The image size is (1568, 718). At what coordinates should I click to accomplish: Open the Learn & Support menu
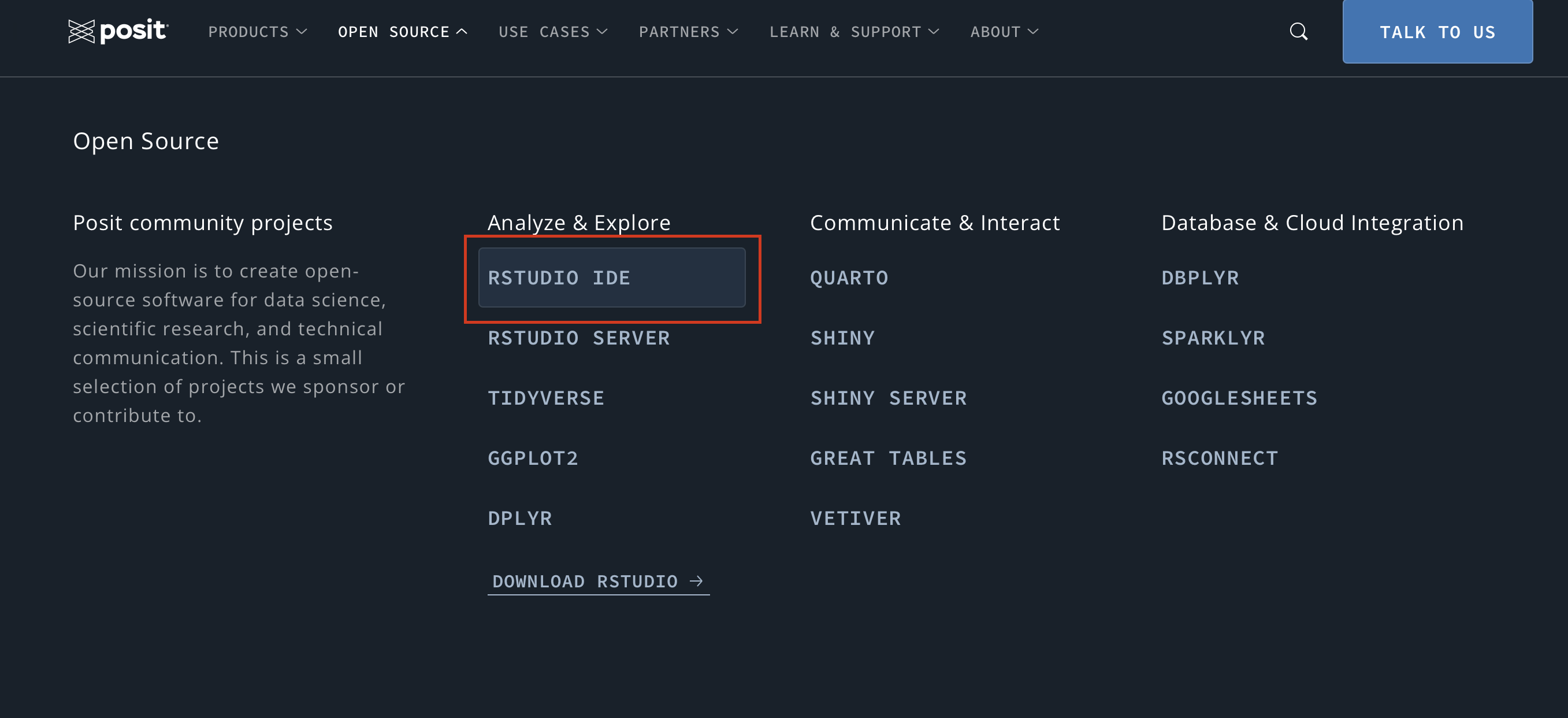[854, 32]
